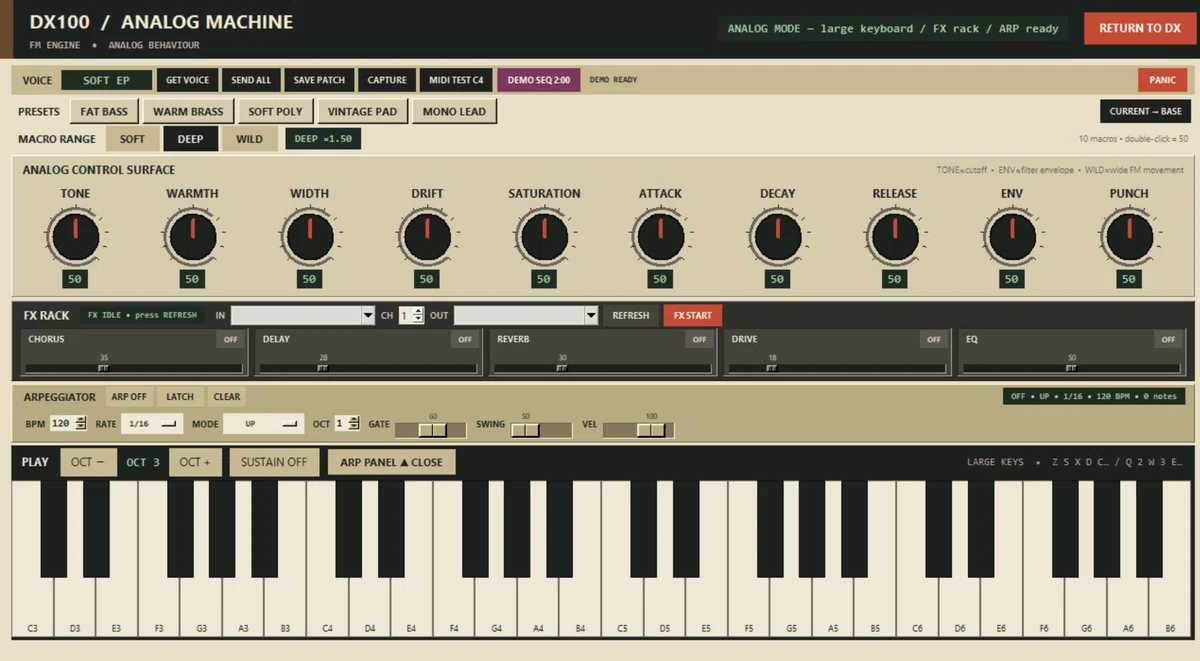Toggle the ARP OFF button
Image resolution: width=1200 pixels, height=661 pixels.
click(x=129, y=397)
